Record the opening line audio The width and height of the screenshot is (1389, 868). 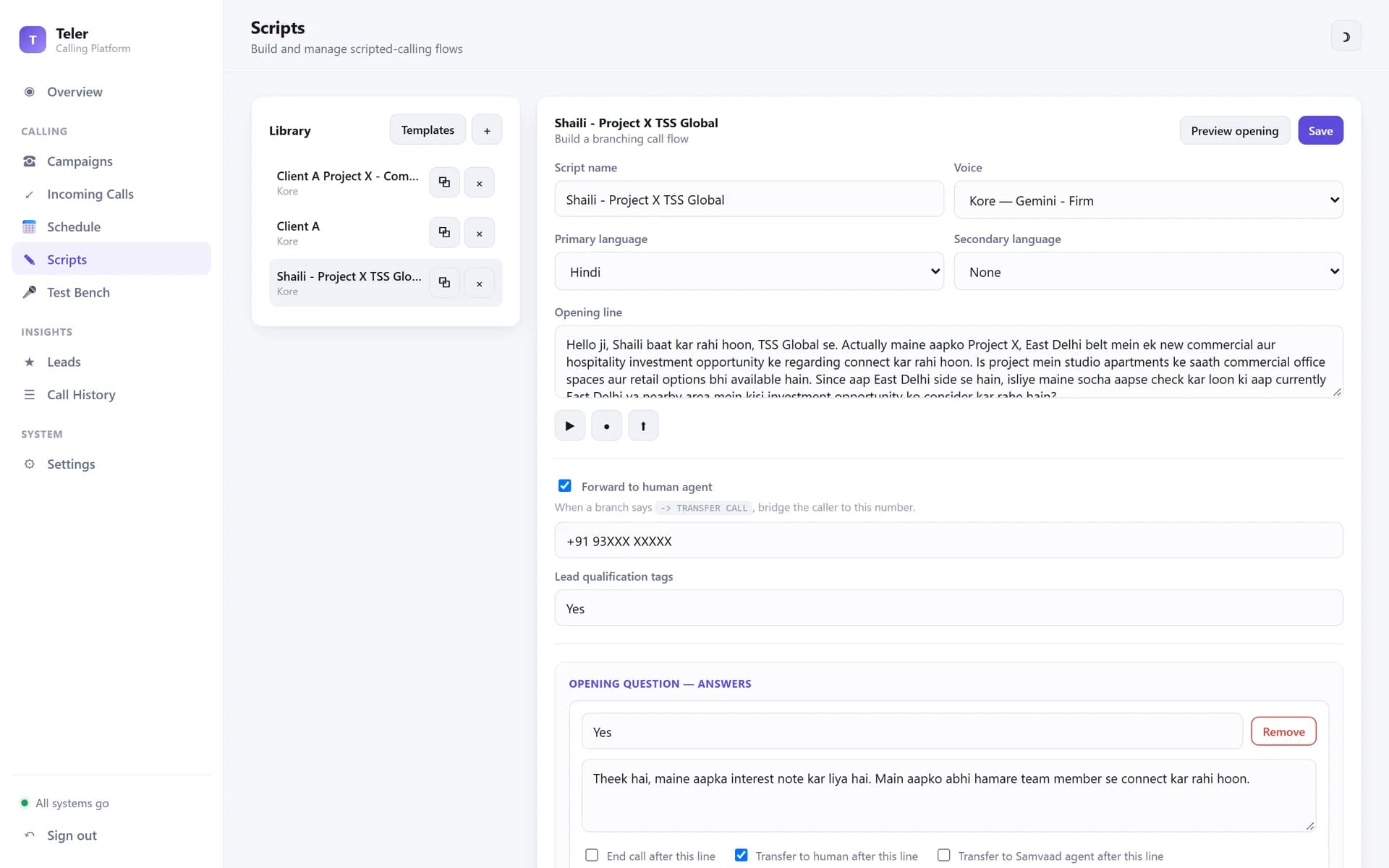coord(606,425)
